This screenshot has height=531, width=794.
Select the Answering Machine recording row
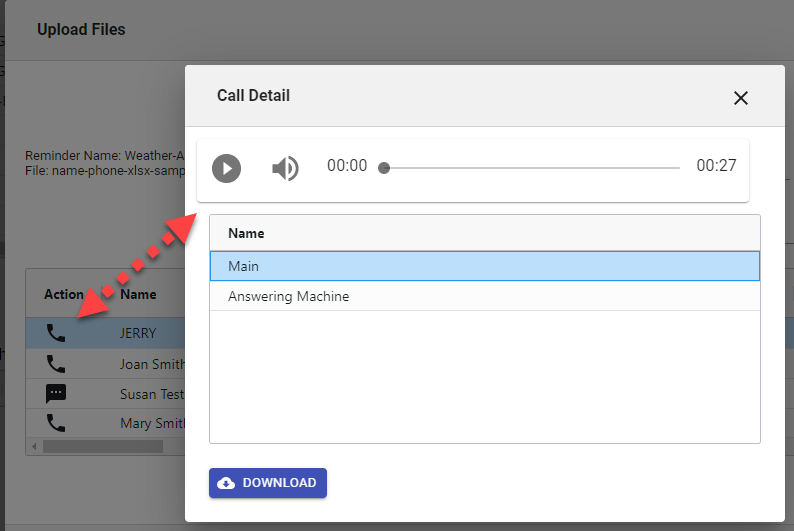[x=484, y=296]
